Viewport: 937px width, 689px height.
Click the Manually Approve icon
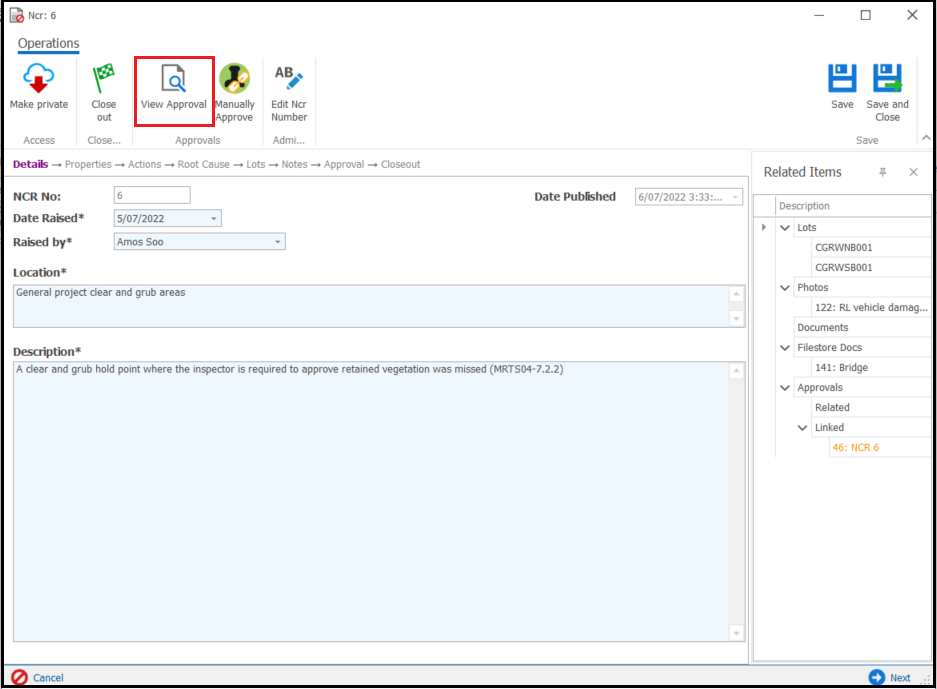(x=235, y=79)
